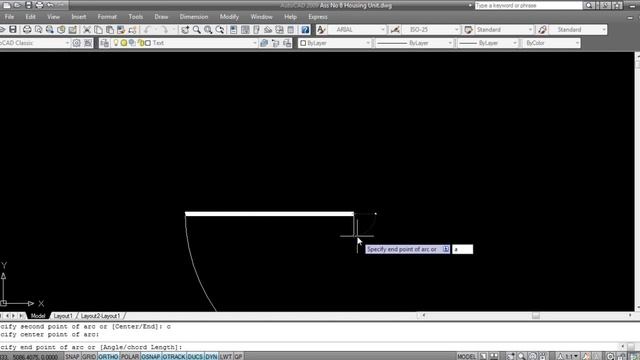Toggle GRID display in status bar

(89, 356)
